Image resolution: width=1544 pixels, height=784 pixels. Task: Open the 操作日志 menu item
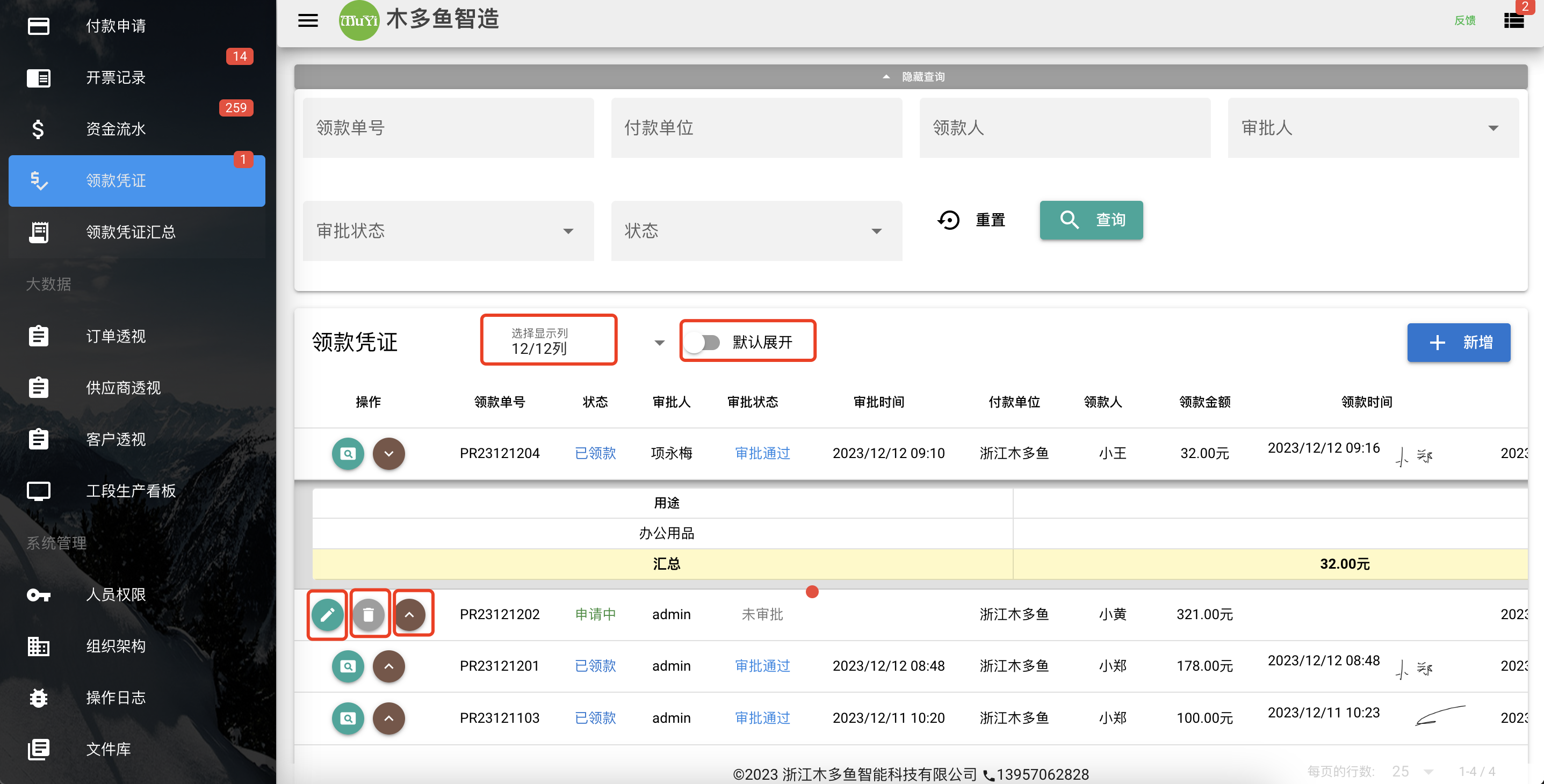(x=136, y=698)
